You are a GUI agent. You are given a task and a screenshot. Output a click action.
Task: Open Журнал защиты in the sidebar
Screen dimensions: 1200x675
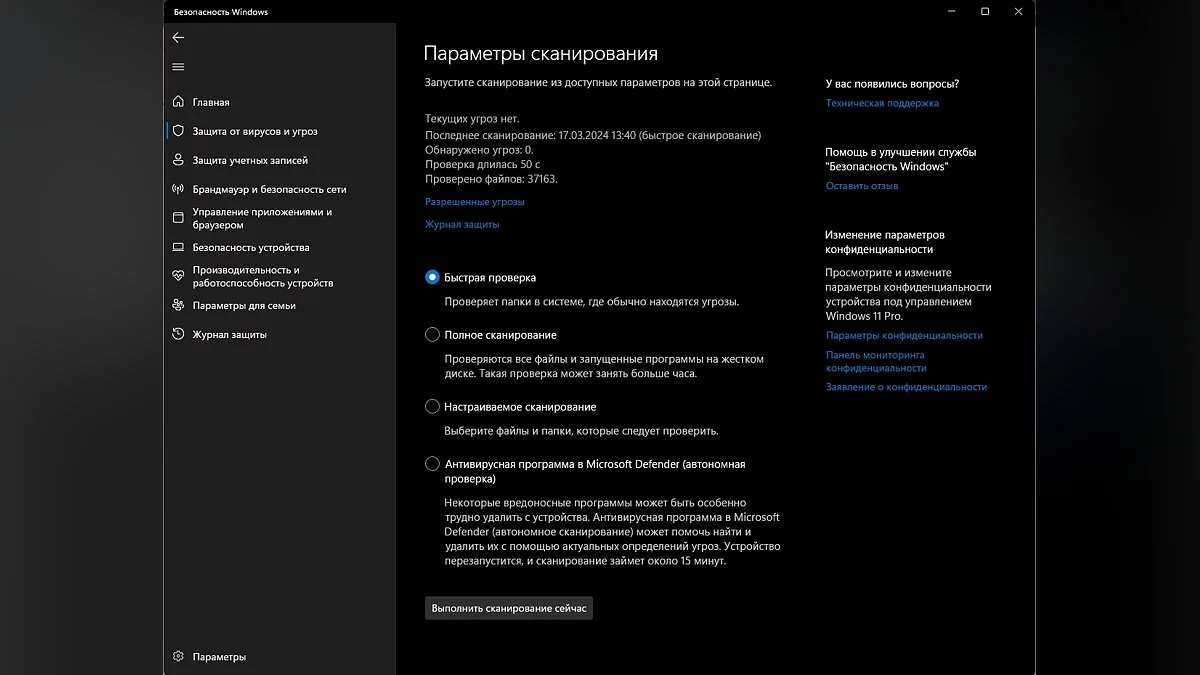click(229, 334)
